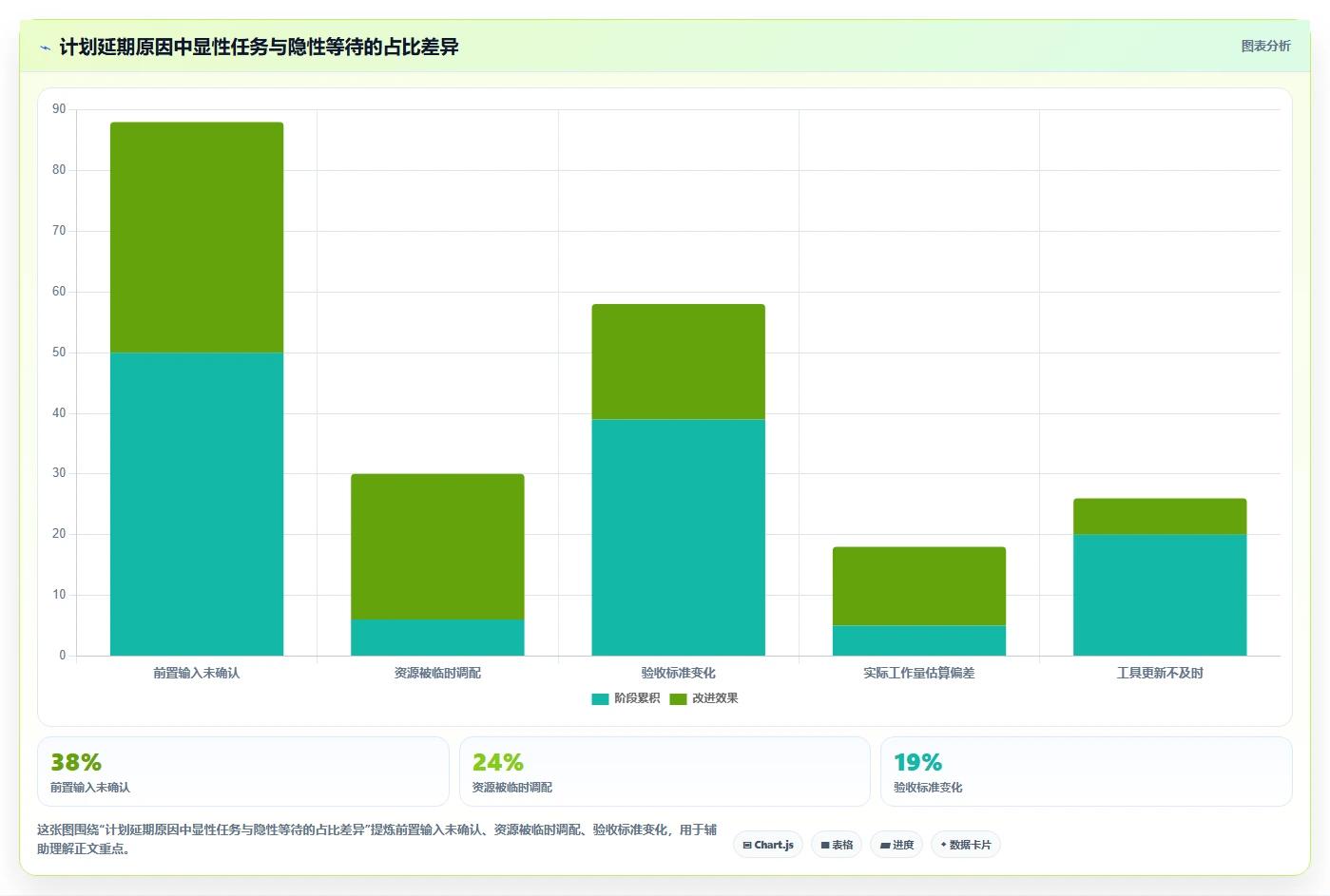
Task: Toggle 阶段累积 legend teal swatch
Action: [600, 698]
